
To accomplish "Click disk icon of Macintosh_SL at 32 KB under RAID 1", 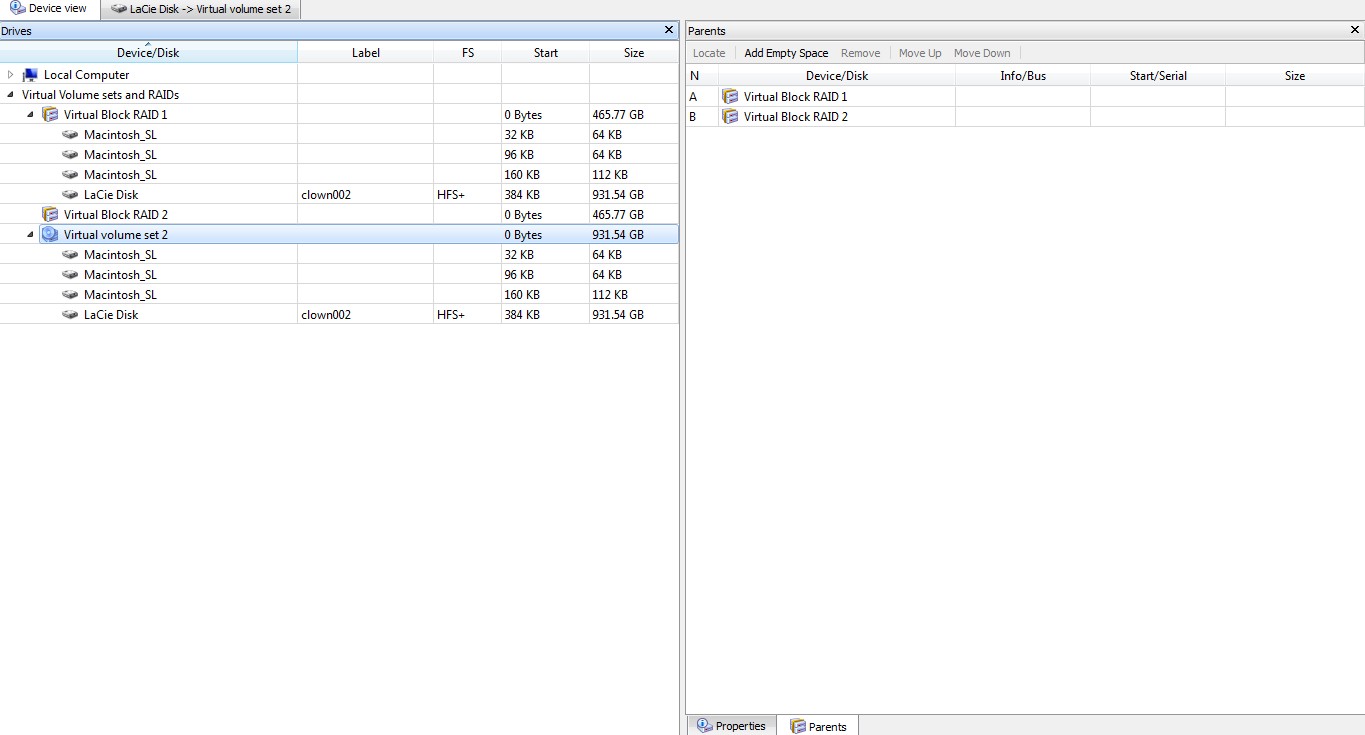I will pos(70,135).
